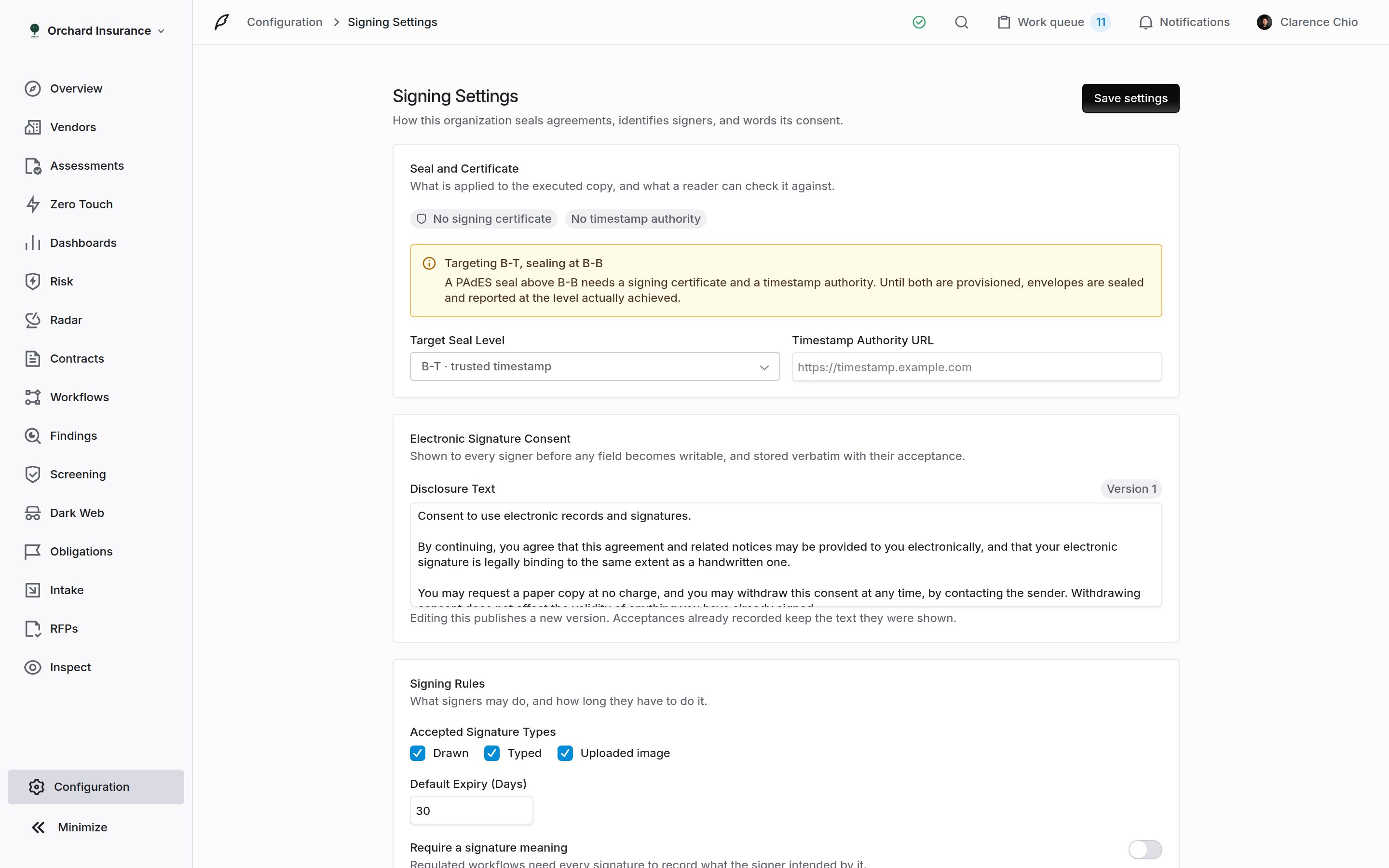Open the Work queue
1389x868 pixels.
(x=1054, y=22)
